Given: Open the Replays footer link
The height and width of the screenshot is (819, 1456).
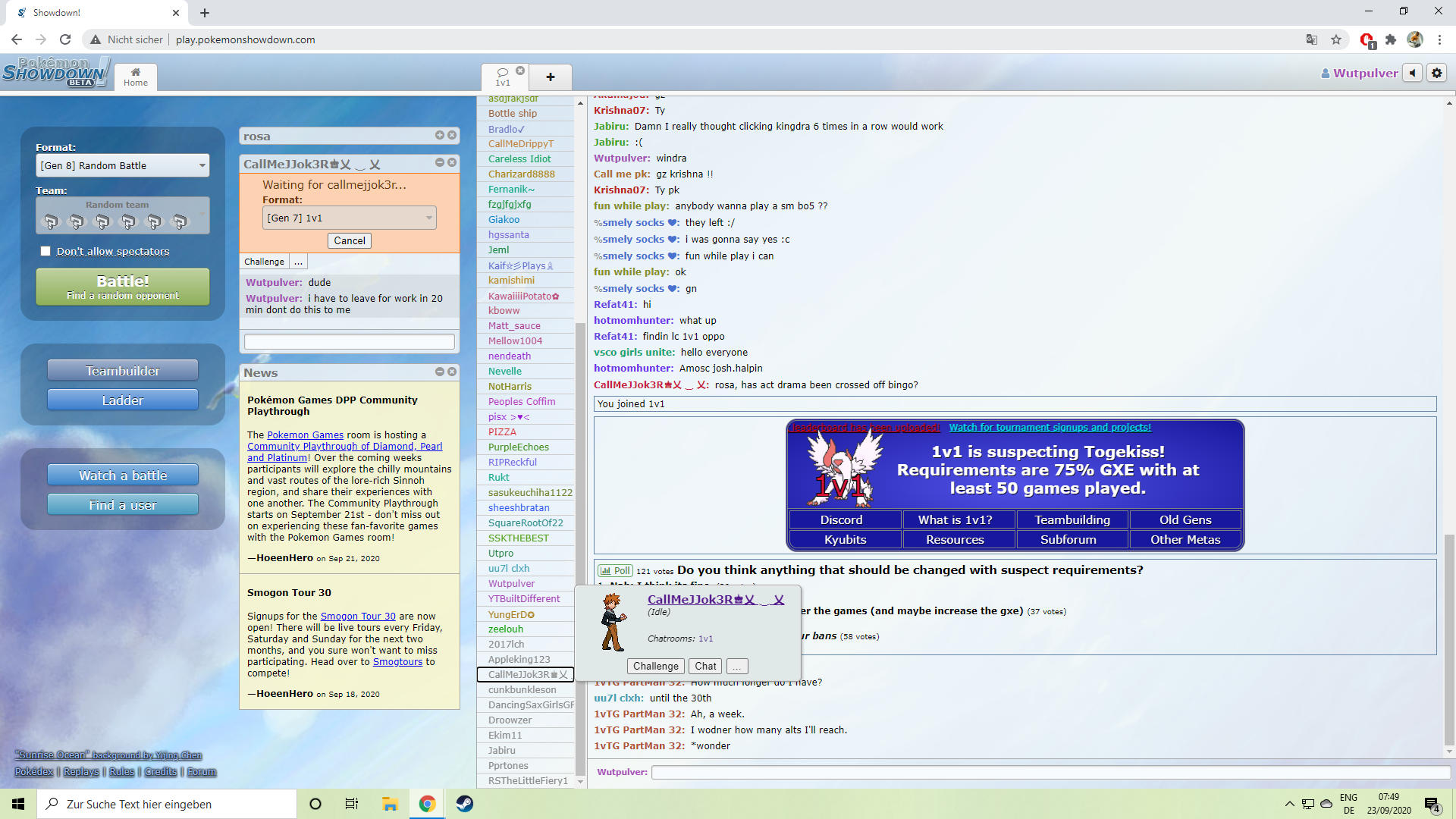Looking at the screenshot, I should pos(81,772).
